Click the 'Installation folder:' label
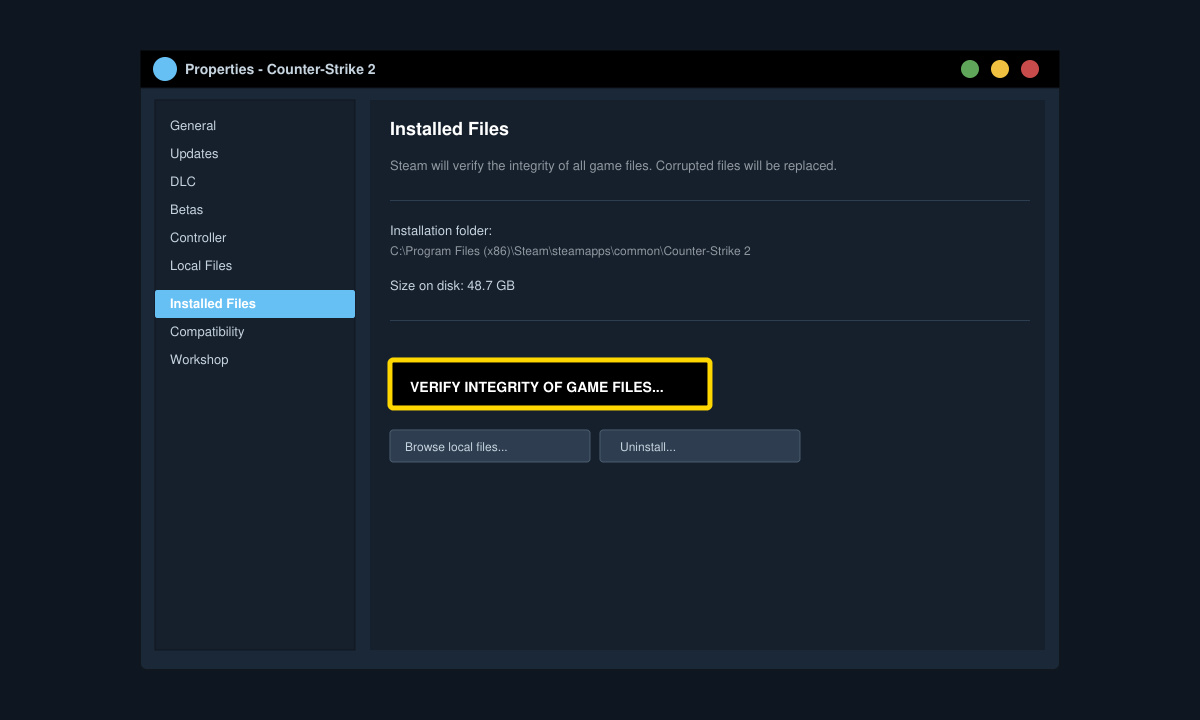This screenshot has width=1200, height=720. 441,231
